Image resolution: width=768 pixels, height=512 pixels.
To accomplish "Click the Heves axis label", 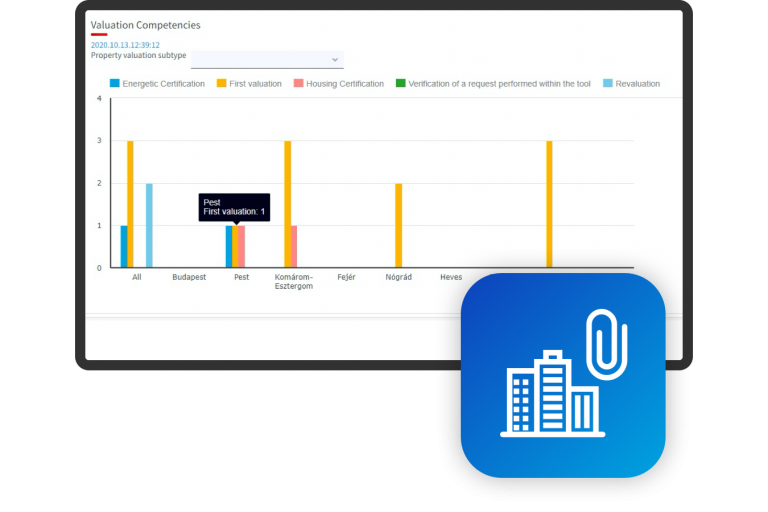I will click(x=451, y=277).
